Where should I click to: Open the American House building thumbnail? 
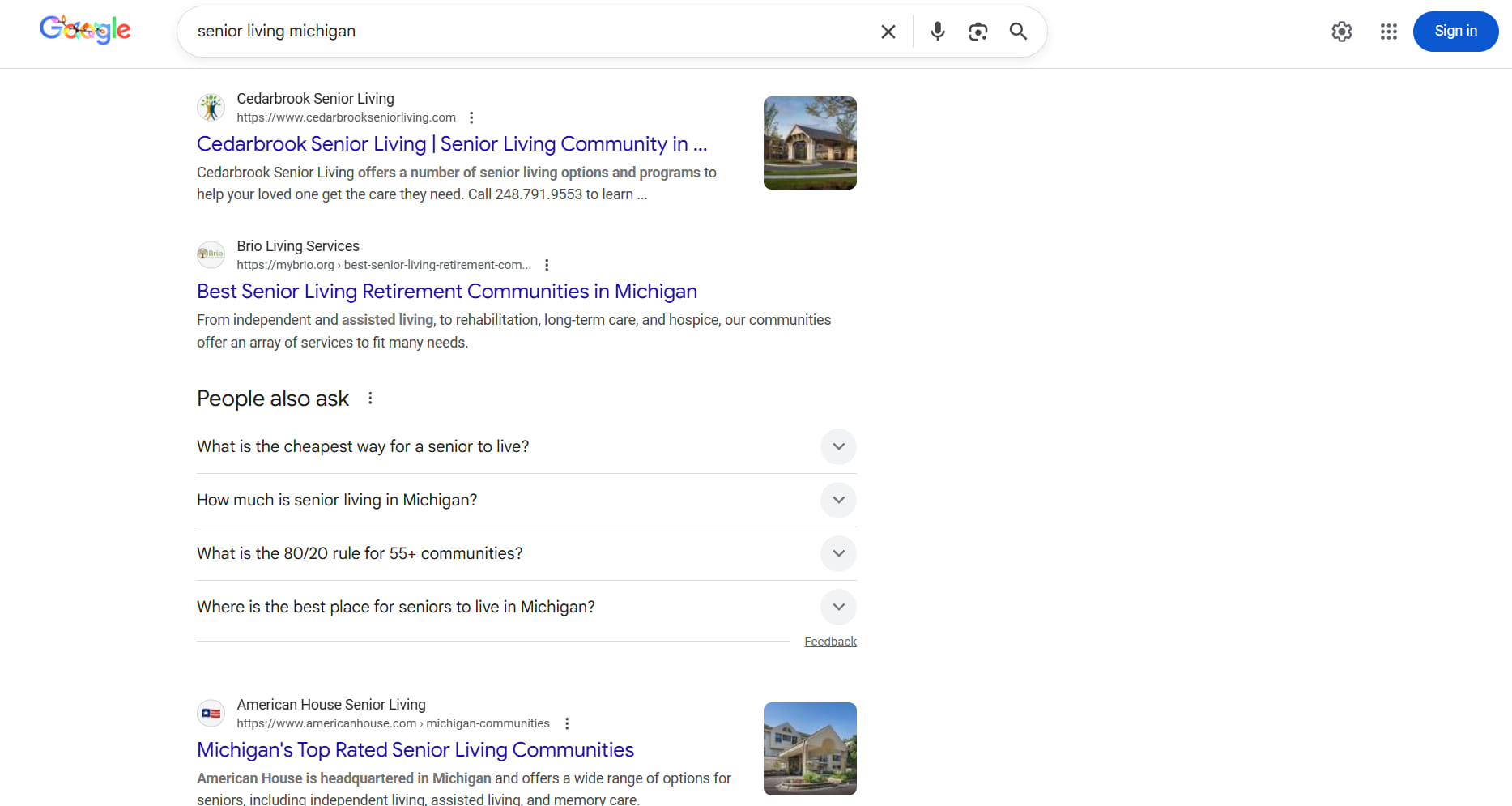810,748
